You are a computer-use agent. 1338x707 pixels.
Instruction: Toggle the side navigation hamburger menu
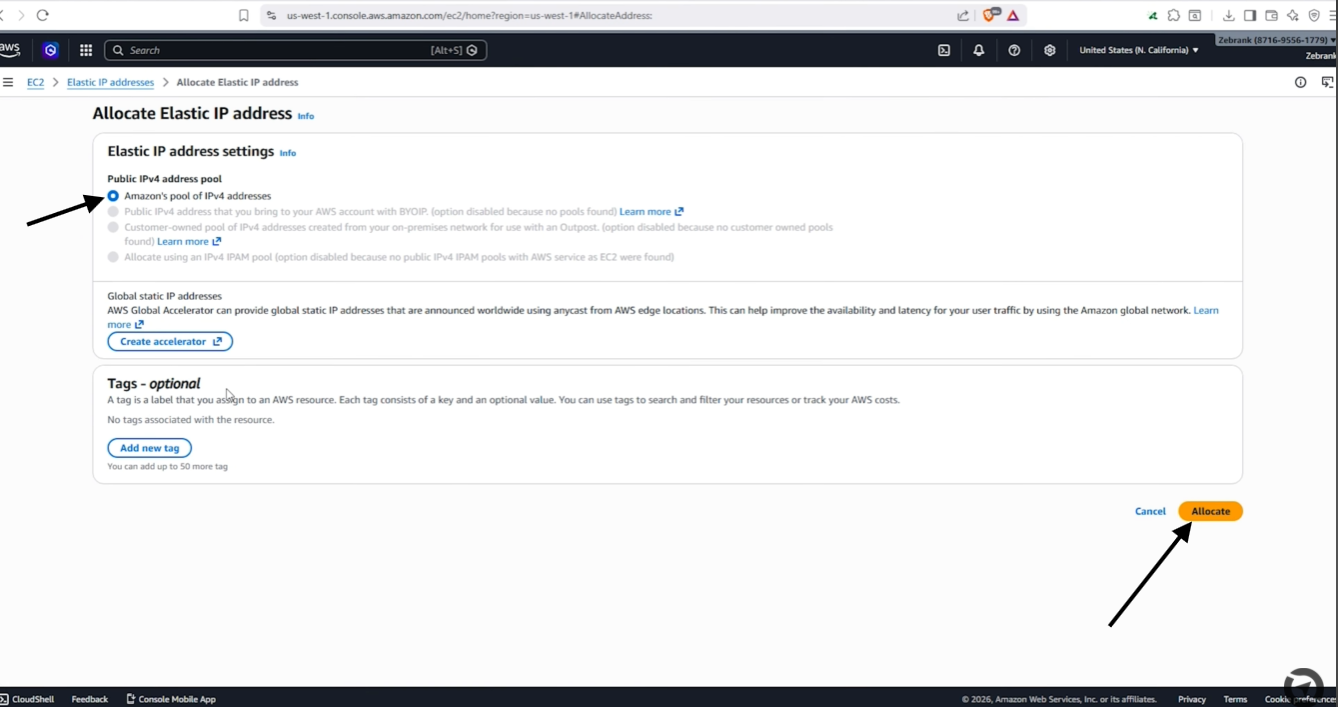pos(8,82)
